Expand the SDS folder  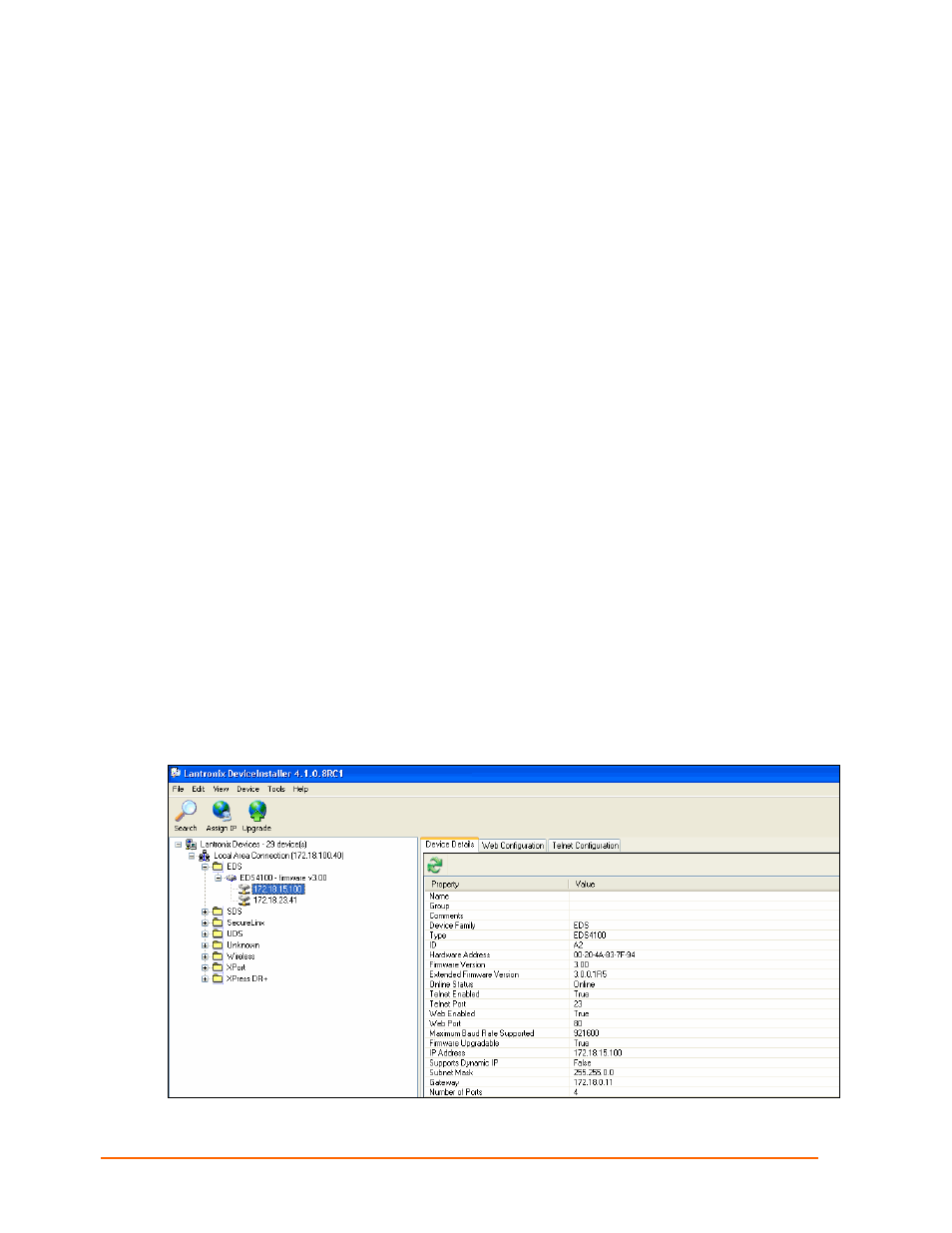tap(205, 912)
